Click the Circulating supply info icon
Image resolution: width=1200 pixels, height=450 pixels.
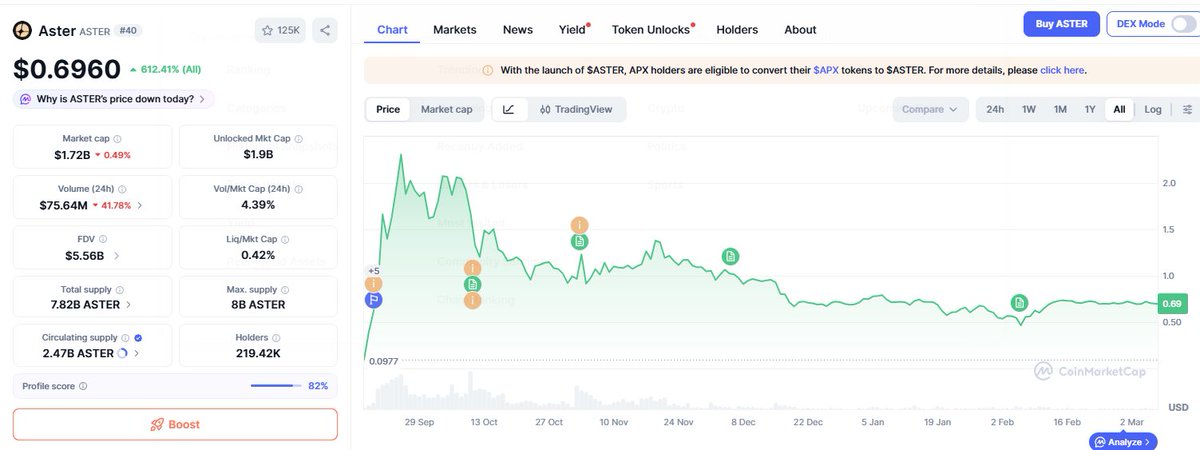click(x=125, y=338)
